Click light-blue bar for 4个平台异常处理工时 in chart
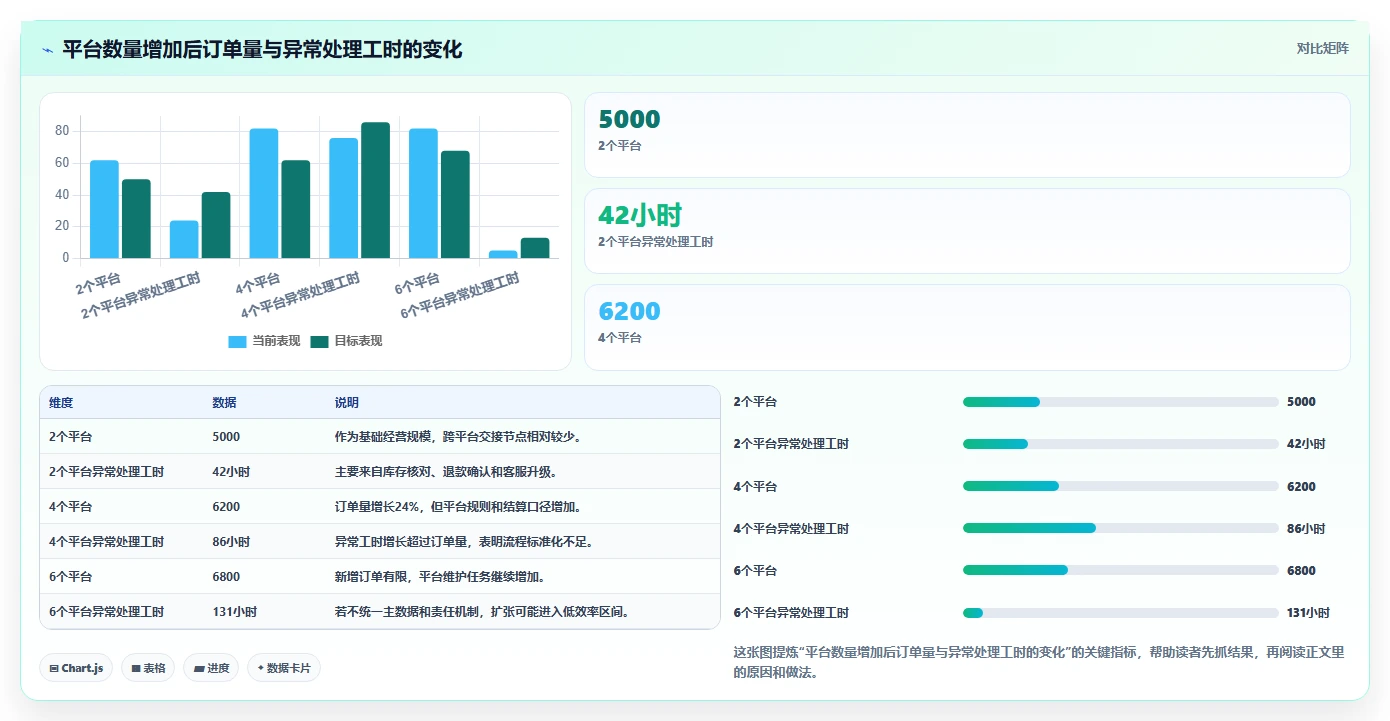Image resolution: width=1390 pixels, height=721 pixels. pos(344,198)
